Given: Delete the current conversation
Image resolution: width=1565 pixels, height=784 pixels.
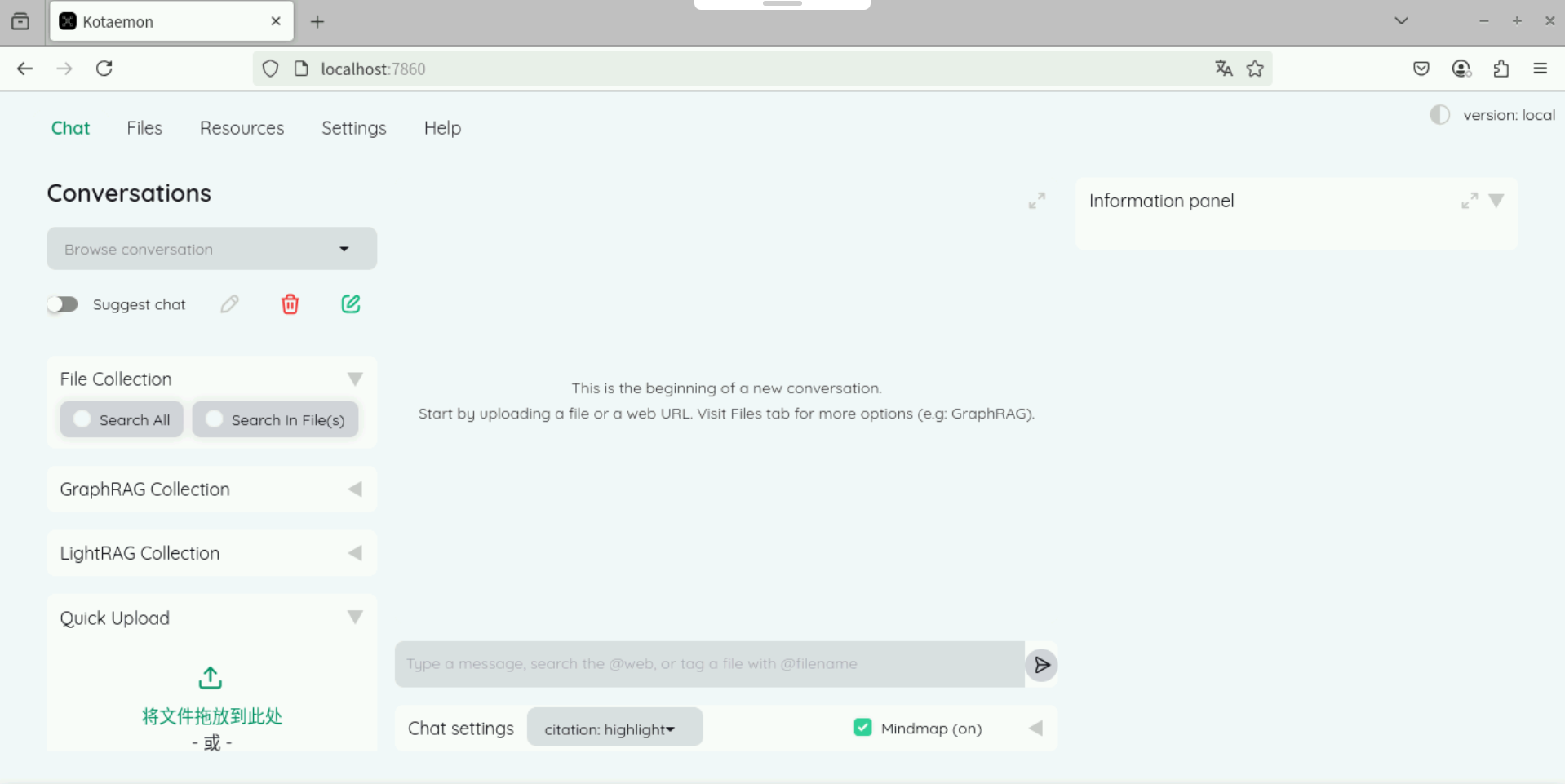Looking at the screenshot, I should point(290,303).
